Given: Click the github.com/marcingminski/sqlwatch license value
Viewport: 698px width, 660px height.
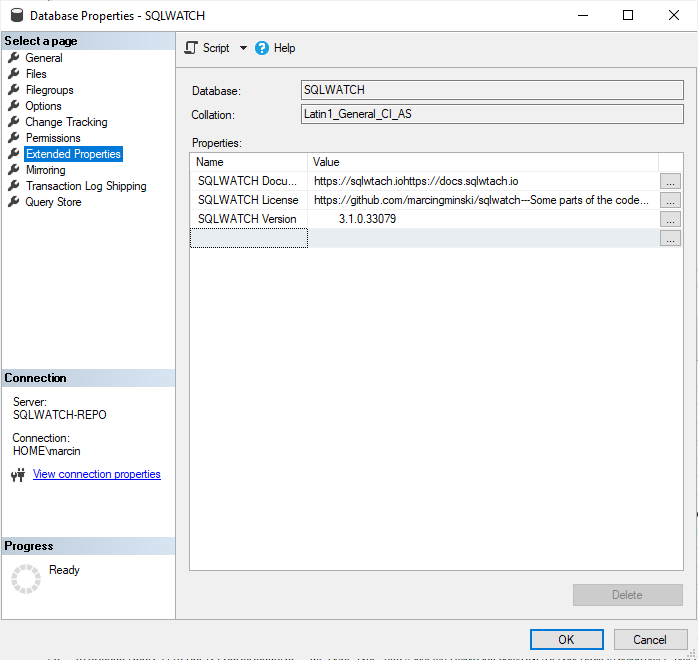Looking at the screenshot, I should tap(481, 200).
